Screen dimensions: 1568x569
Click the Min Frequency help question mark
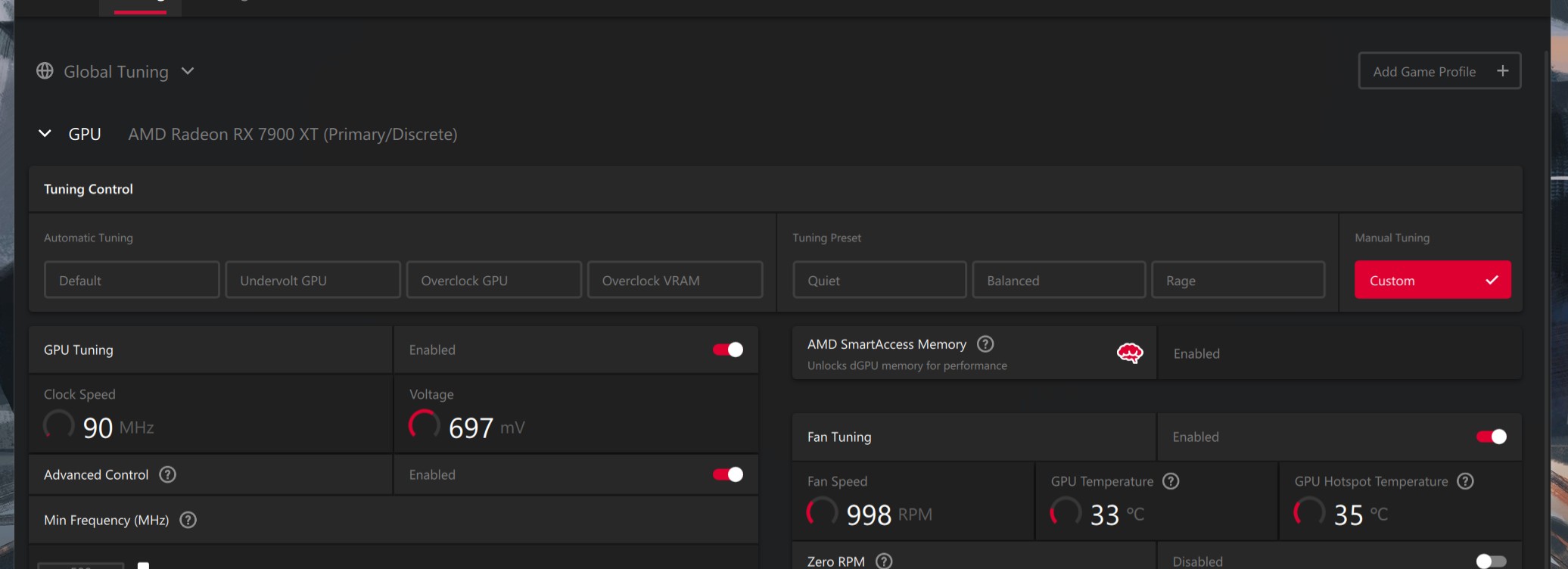(188, 520)
